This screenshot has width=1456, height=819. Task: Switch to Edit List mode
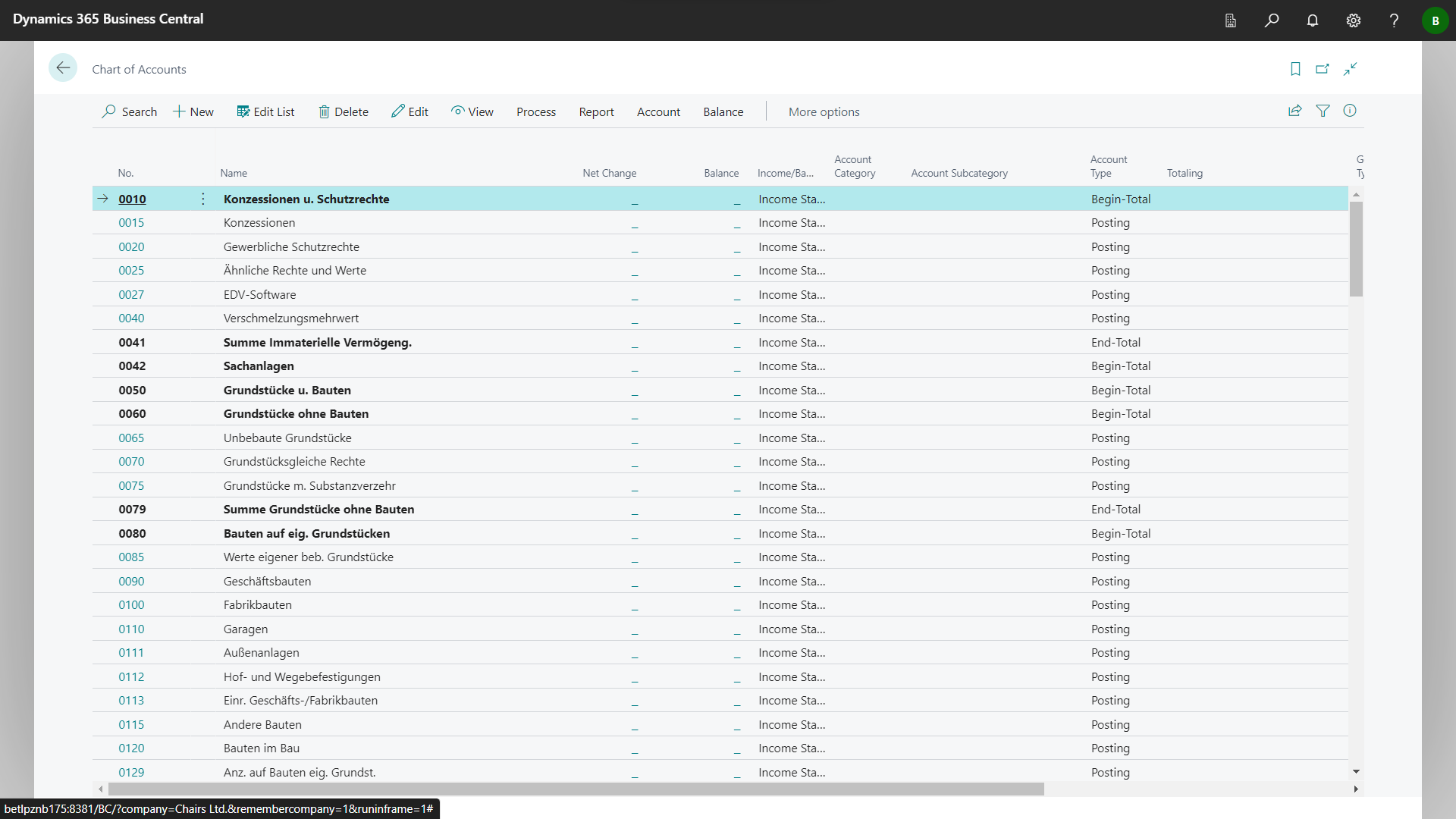pos(265,111)
